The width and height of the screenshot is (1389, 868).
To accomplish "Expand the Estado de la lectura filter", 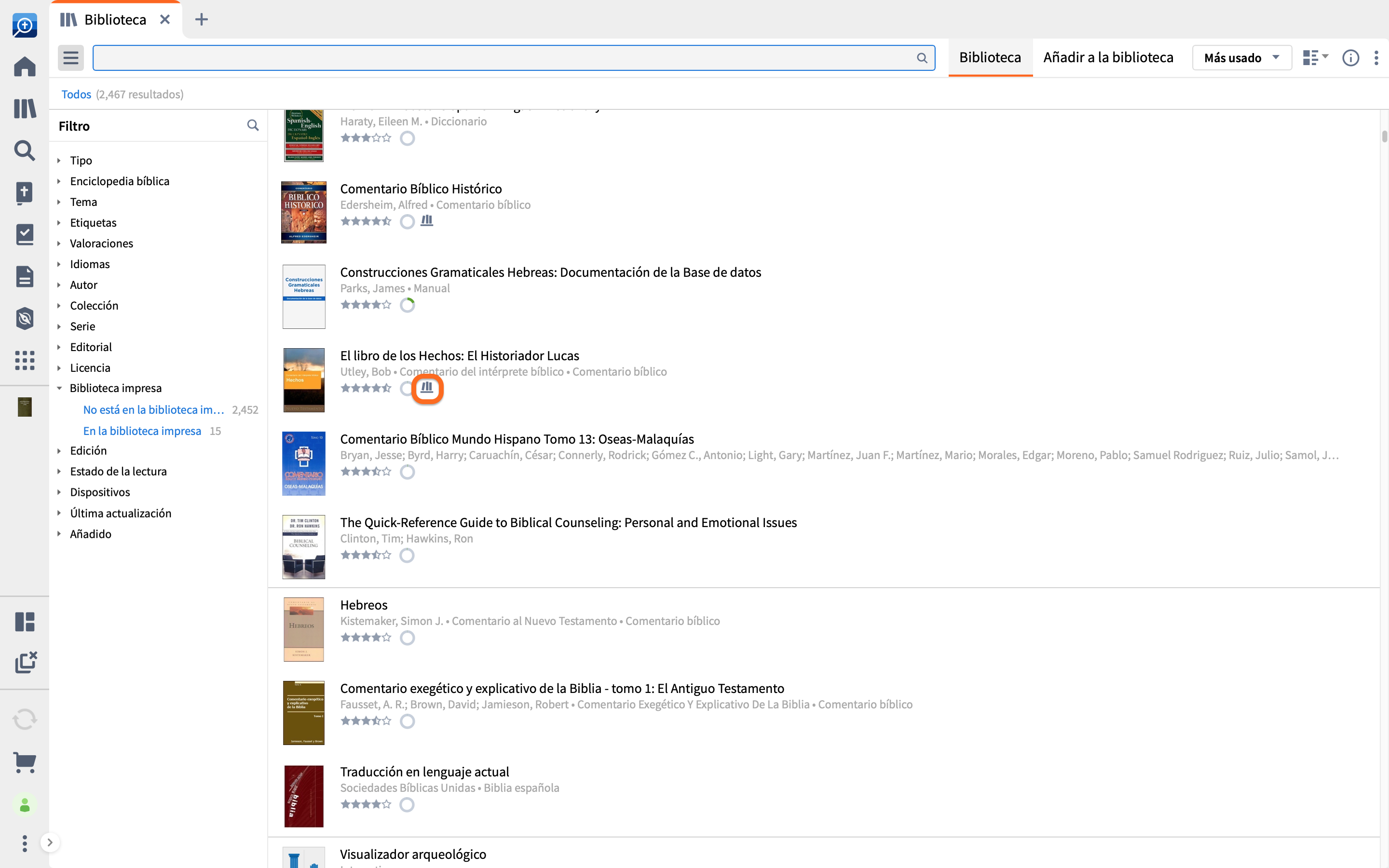I will pos(59,471).
